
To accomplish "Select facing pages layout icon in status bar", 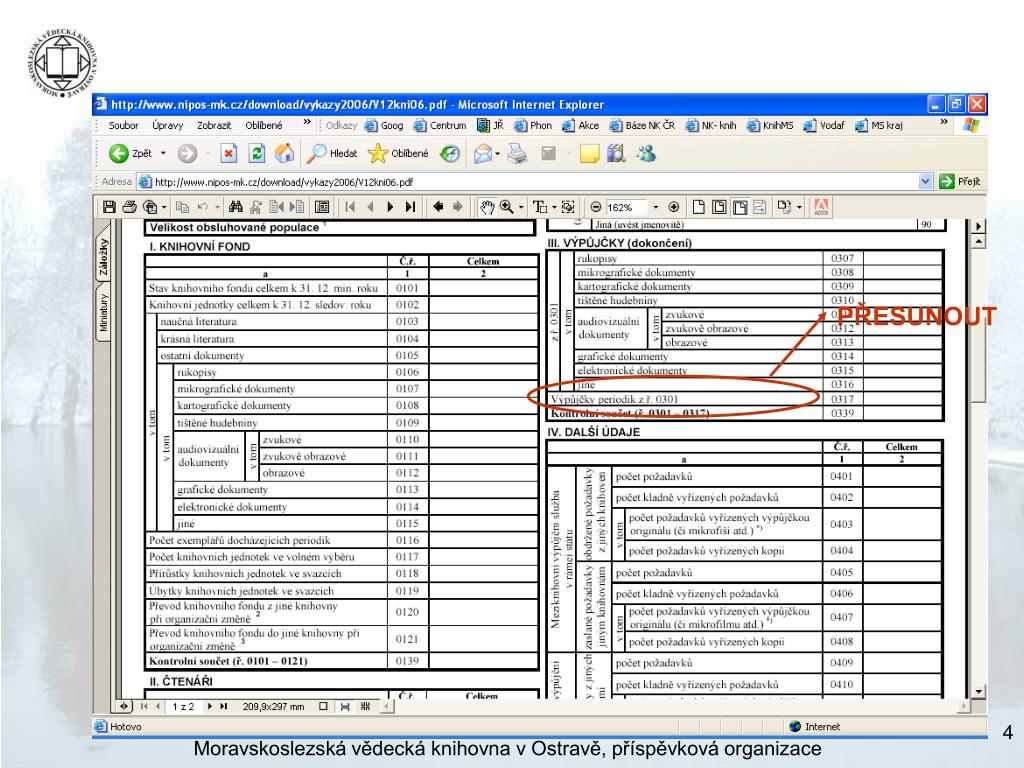I will [x=366, y=707].
